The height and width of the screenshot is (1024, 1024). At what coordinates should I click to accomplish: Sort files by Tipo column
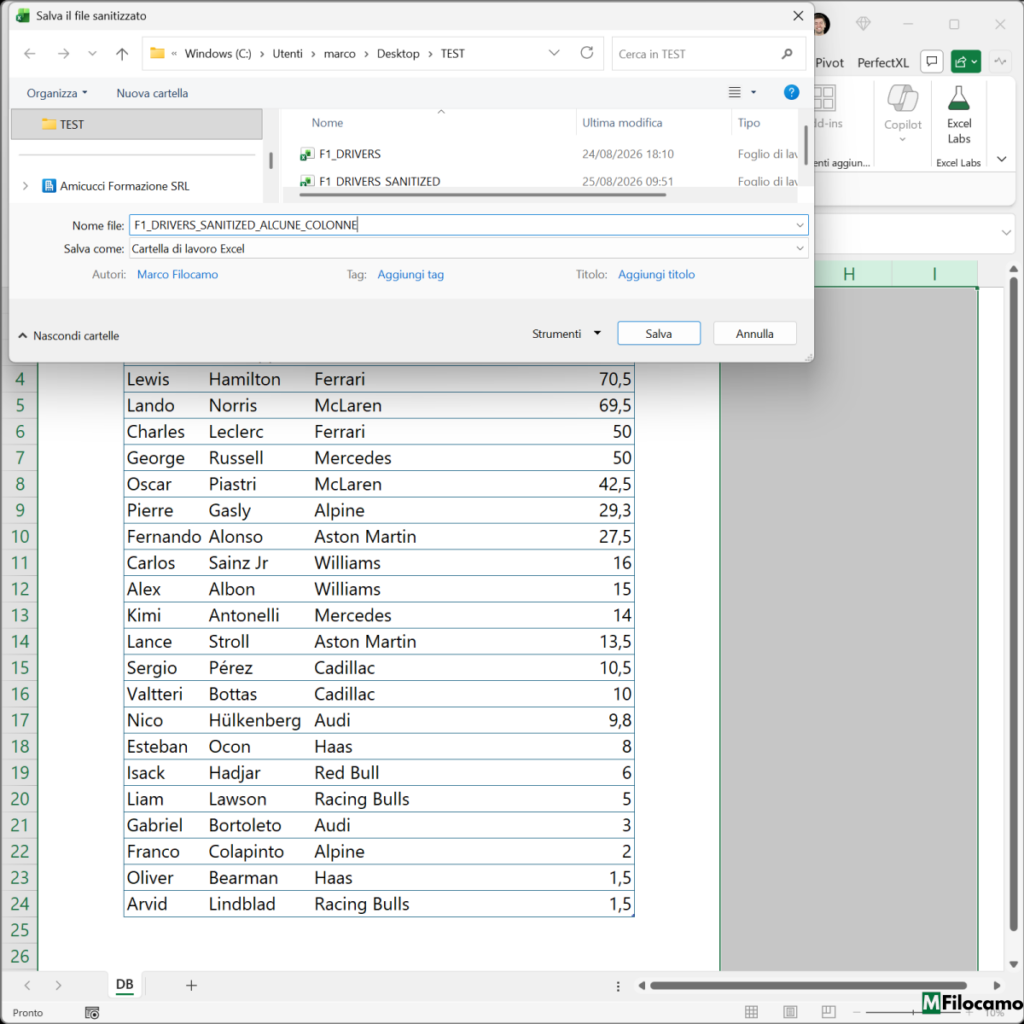pyautogui.click(x=748, y=123)
